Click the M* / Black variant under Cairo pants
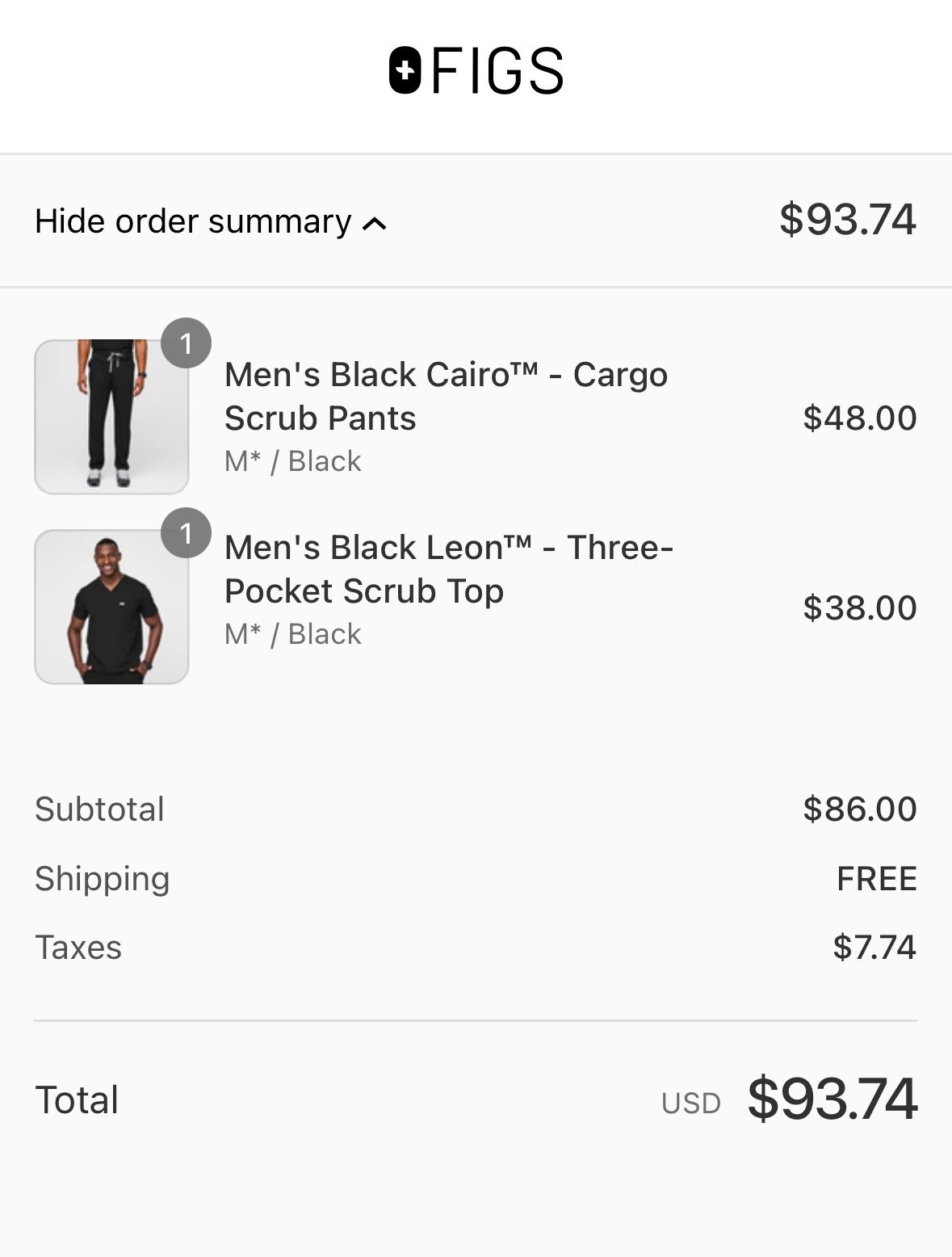Screen dimensions: 952x1257 [292, 461]
